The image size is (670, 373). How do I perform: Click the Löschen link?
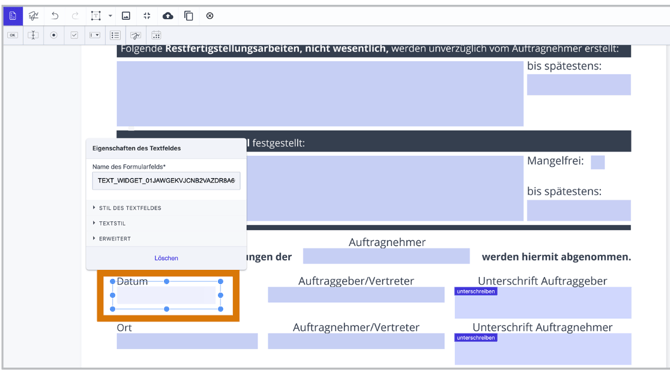pos(166,258)
